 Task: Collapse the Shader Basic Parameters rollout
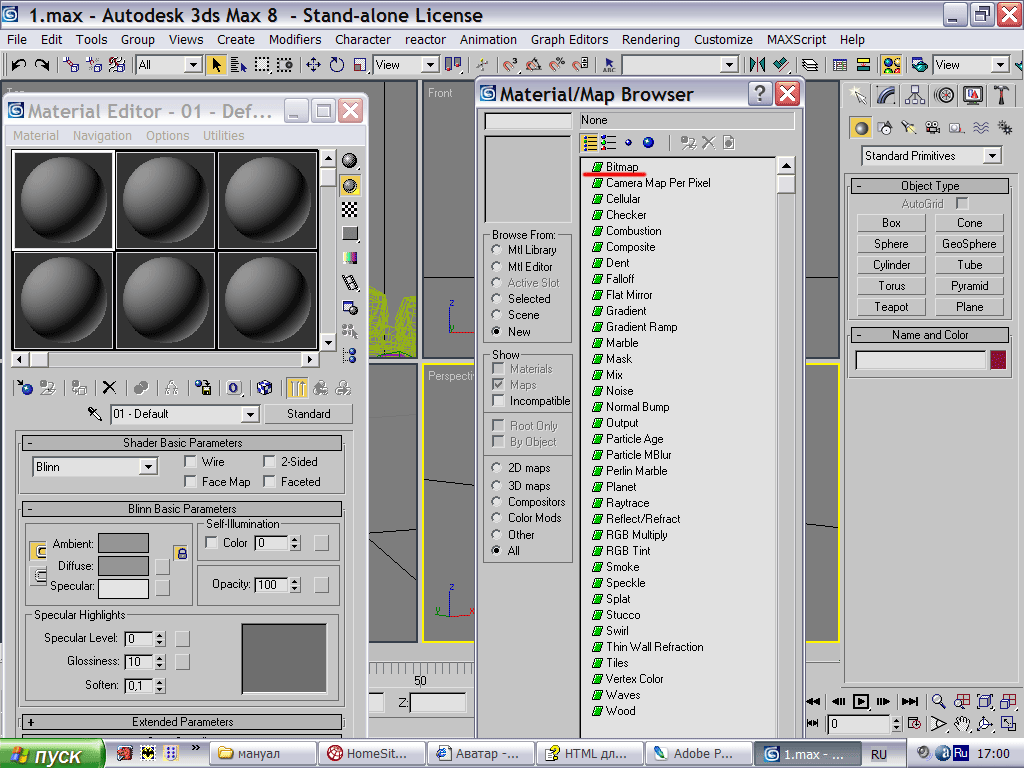coord(182,443)
